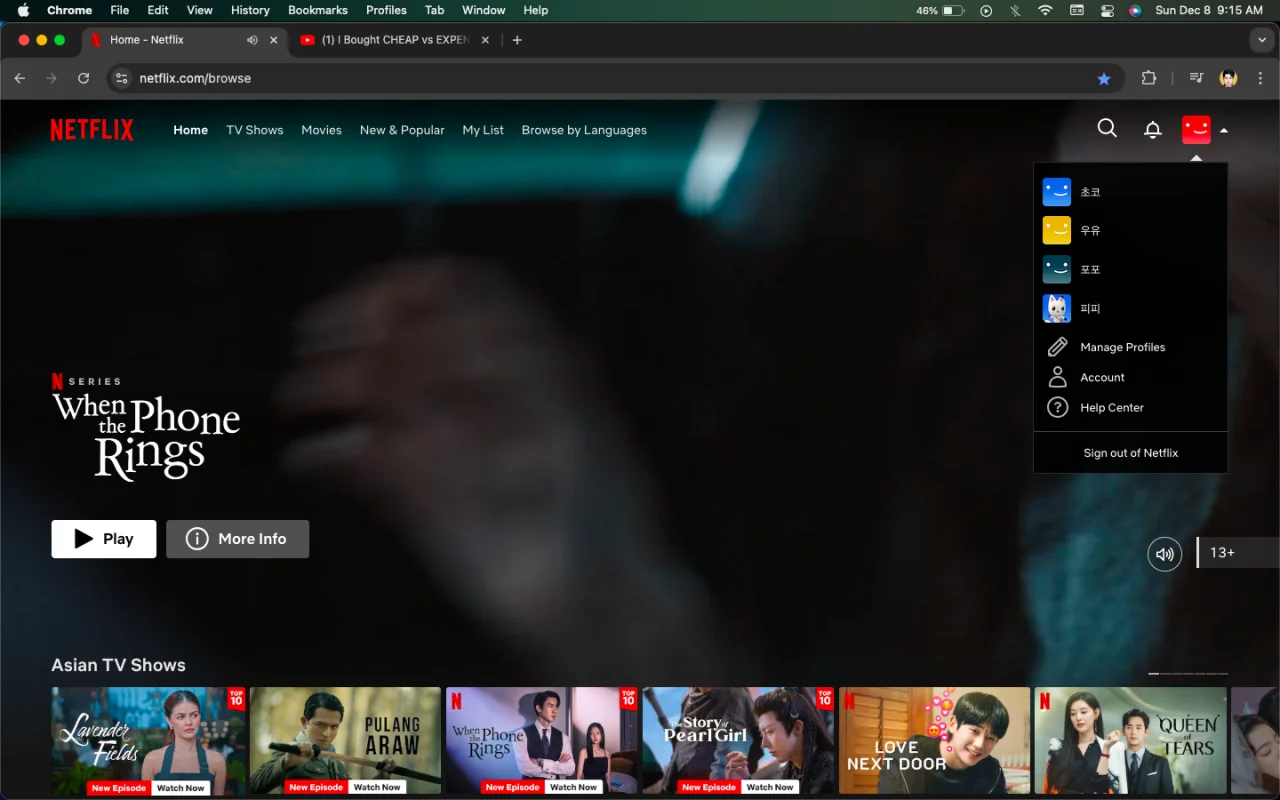Open the TV Shows section
1280x800 pixels.
255,130
